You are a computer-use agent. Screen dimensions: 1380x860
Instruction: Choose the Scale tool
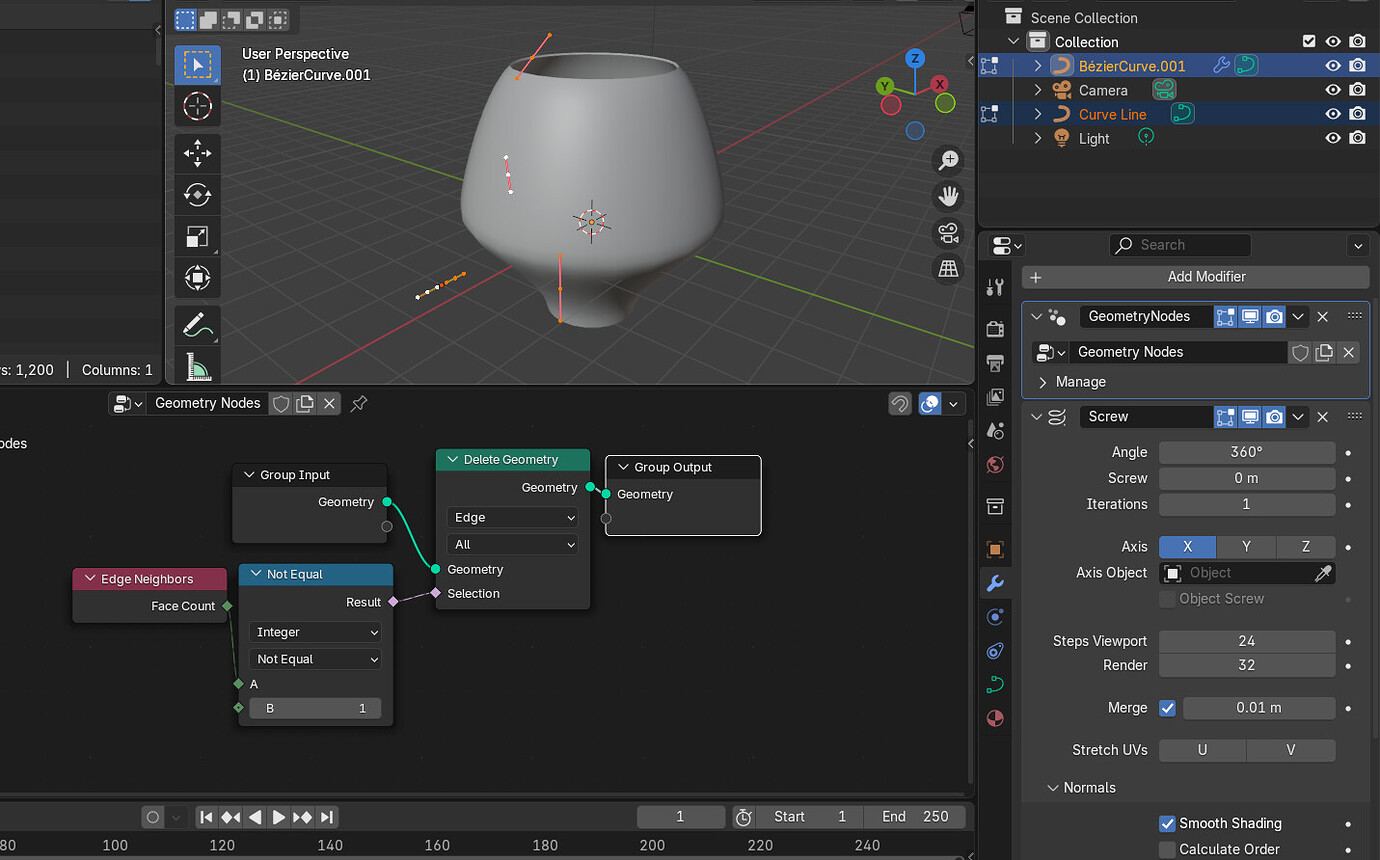pos(197,236)
